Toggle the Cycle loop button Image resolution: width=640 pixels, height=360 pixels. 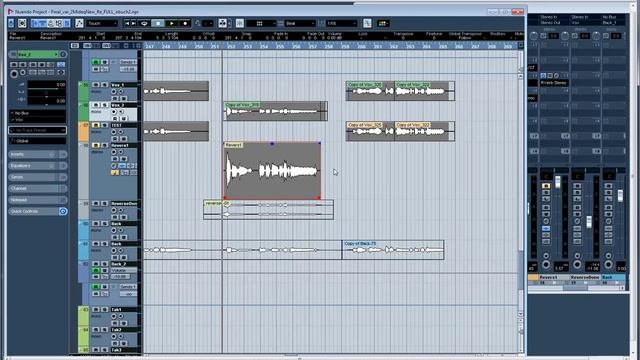tap(144, 24)
